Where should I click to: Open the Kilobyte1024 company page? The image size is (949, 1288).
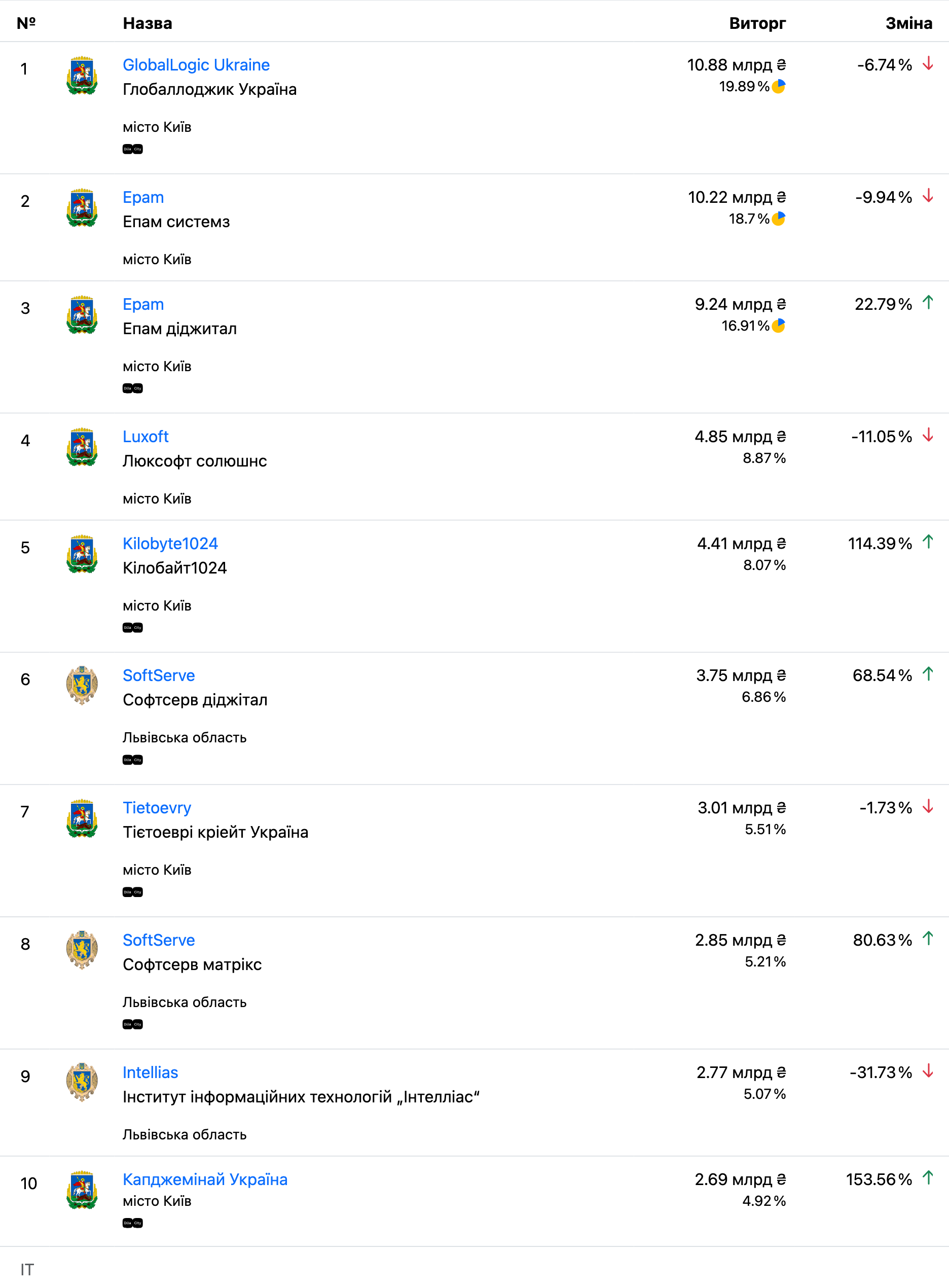[x=170, y=544]
